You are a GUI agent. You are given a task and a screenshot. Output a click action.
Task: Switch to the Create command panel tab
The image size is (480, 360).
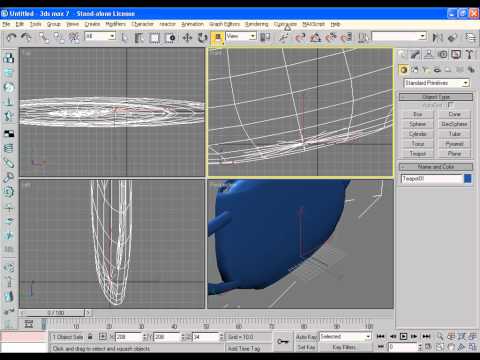click(x=403, y=54)
